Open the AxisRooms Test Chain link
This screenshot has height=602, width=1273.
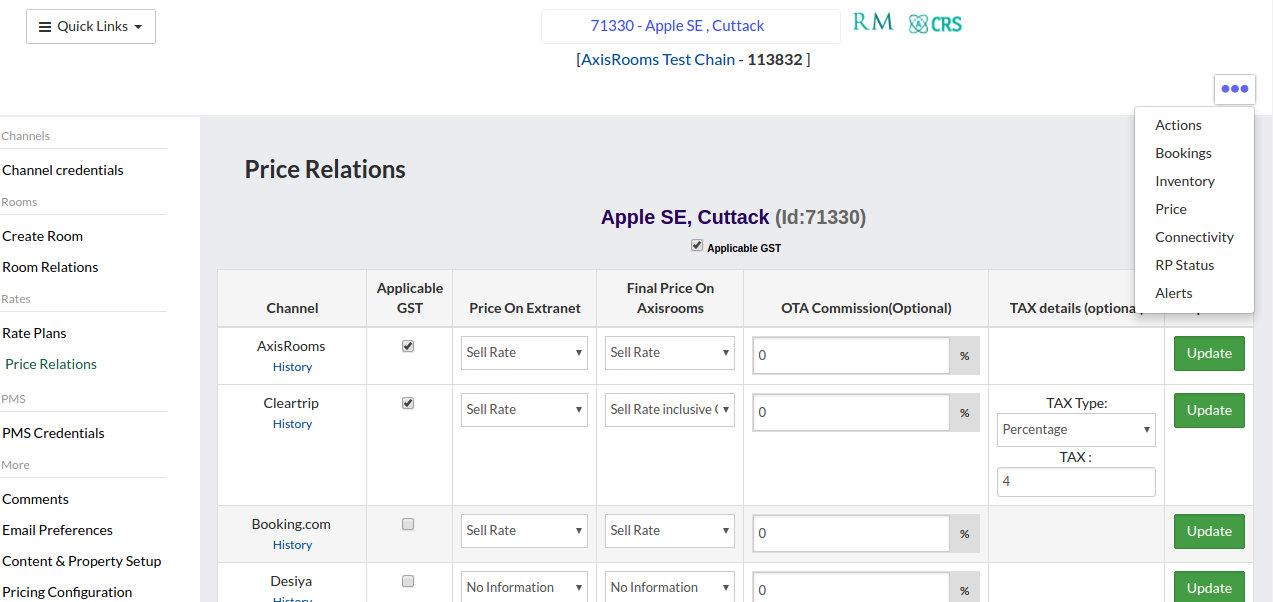[658, 59]
